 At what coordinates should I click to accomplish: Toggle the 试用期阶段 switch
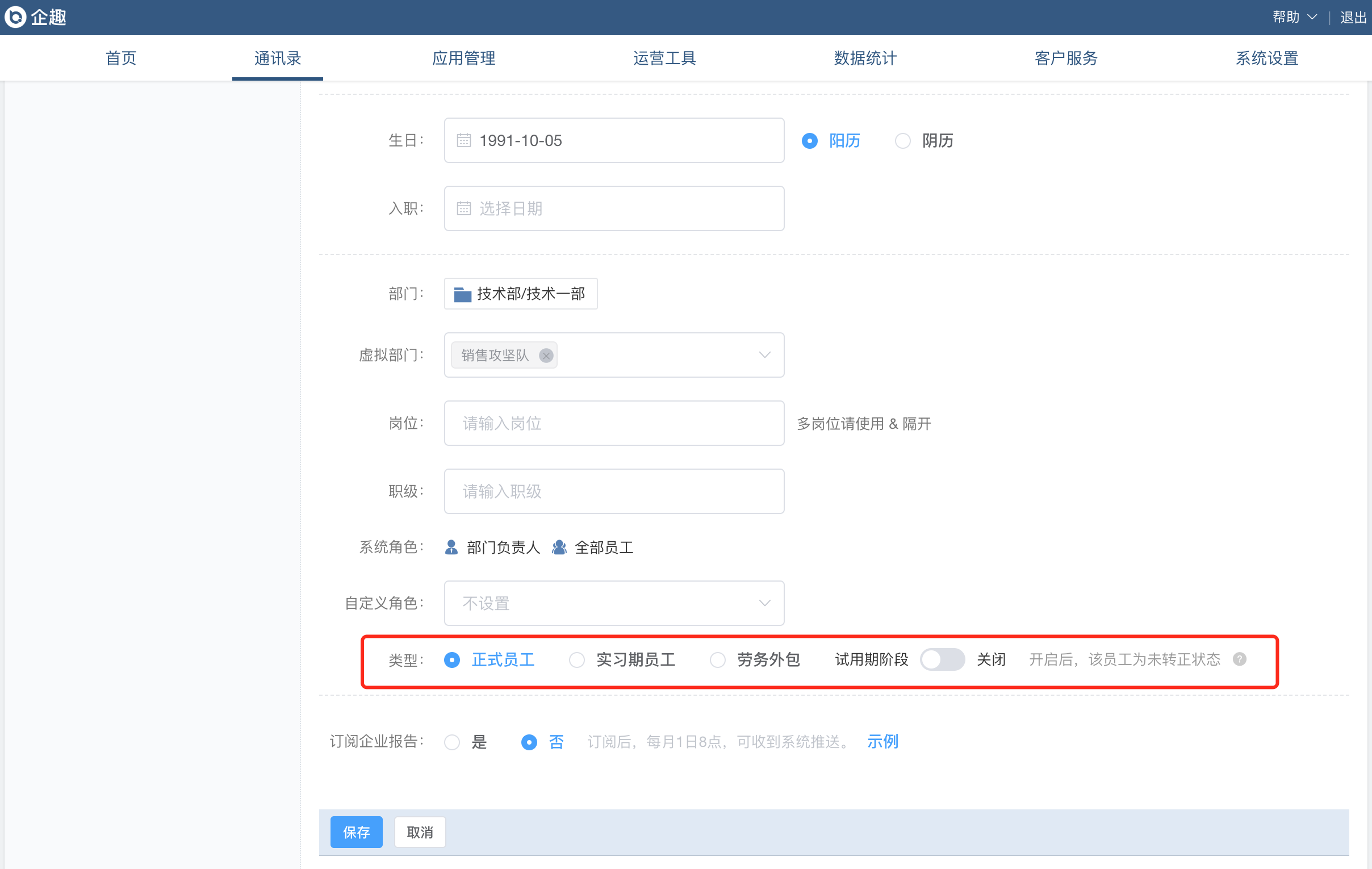click(942, 660)
